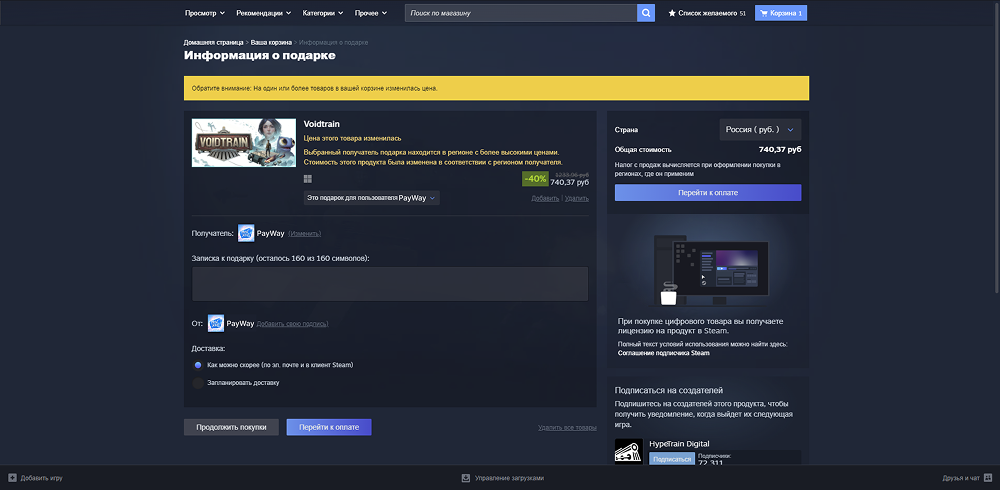
Task: Open Соглашение подписчика Steam link
Action: [663, 353]
